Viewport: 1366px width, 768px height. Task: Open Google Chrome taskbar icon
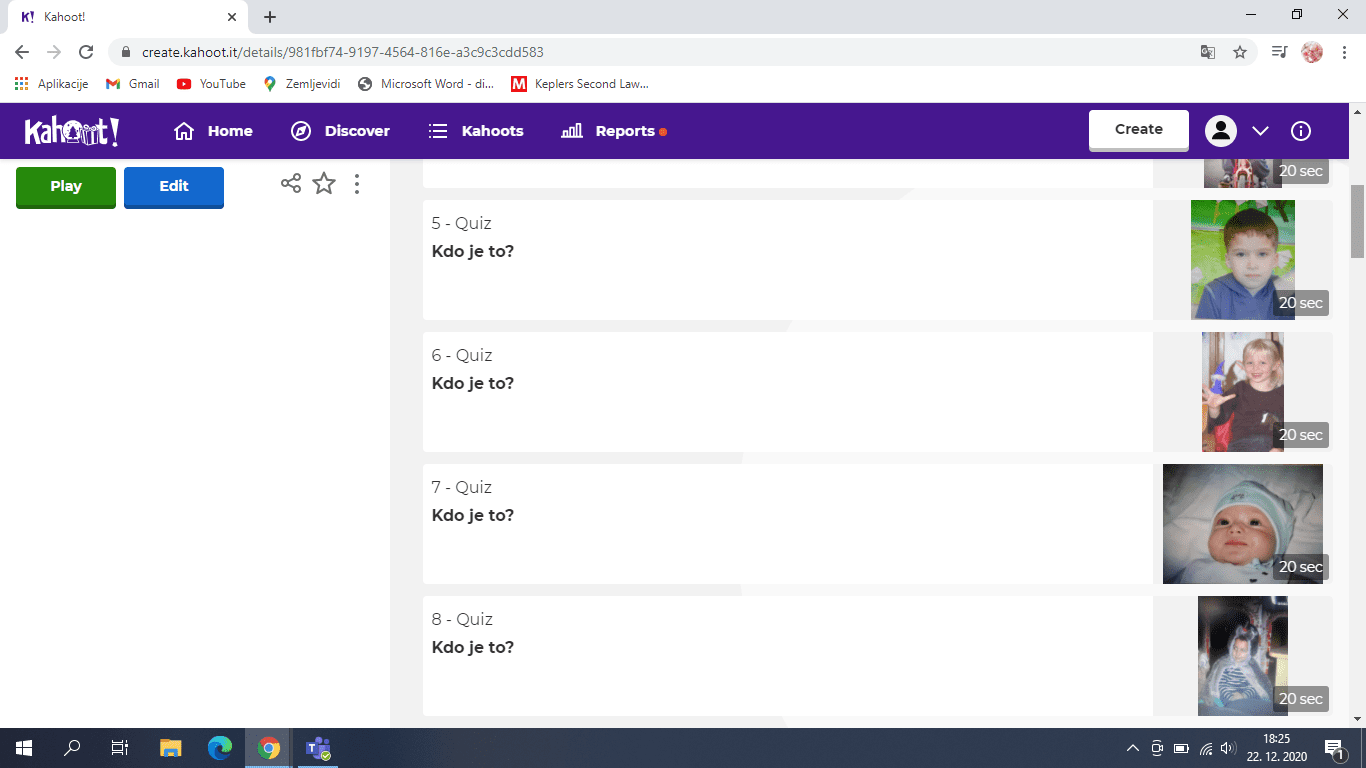(x=268, y=748)
